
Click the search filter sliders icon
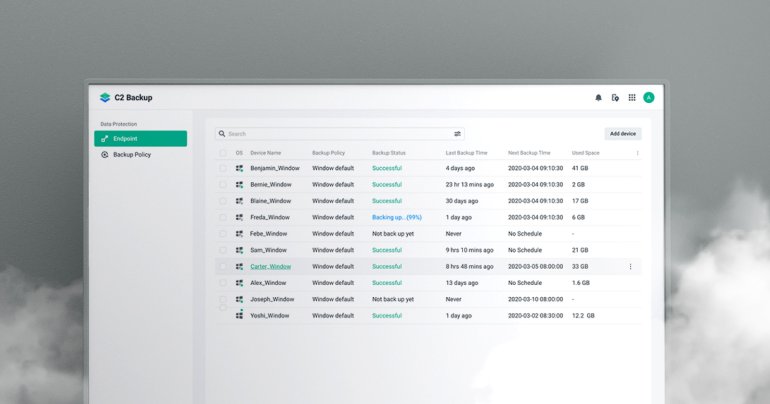[457, 133]
